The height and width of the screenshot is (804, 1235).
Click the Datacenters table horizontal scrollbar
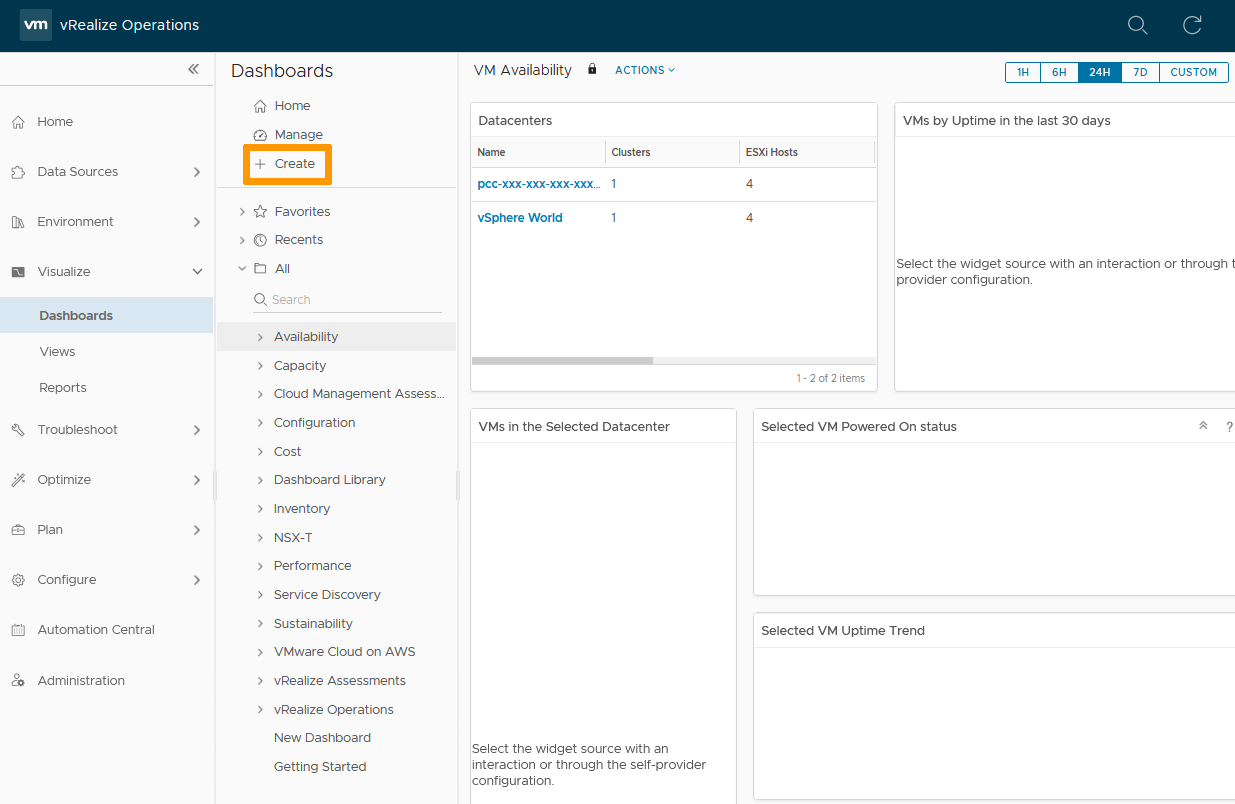(x=562, y=361)
